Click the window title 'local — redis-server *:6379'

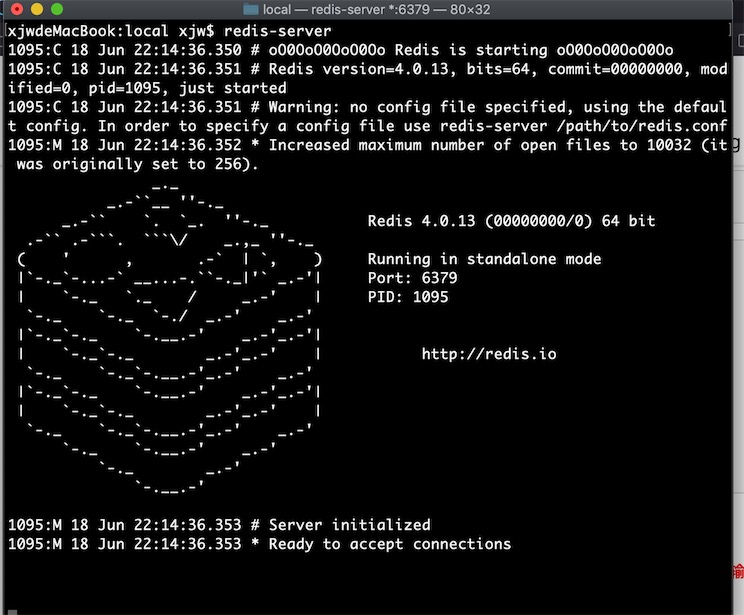point(346,9)
